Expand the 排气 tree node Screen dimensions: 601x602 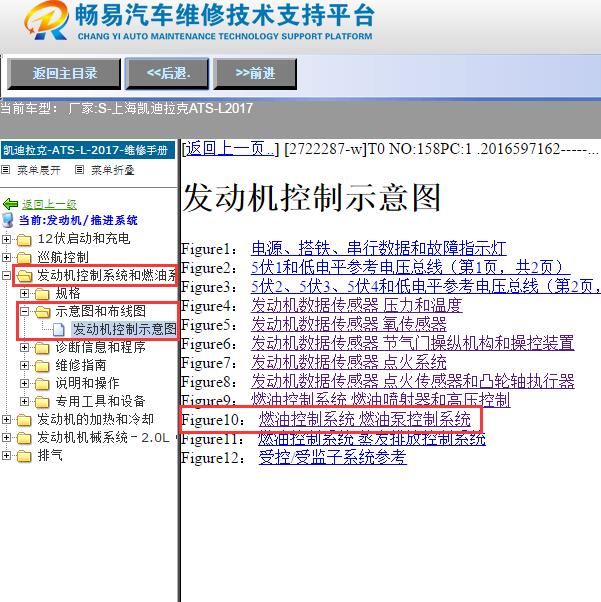pos(6,455)
